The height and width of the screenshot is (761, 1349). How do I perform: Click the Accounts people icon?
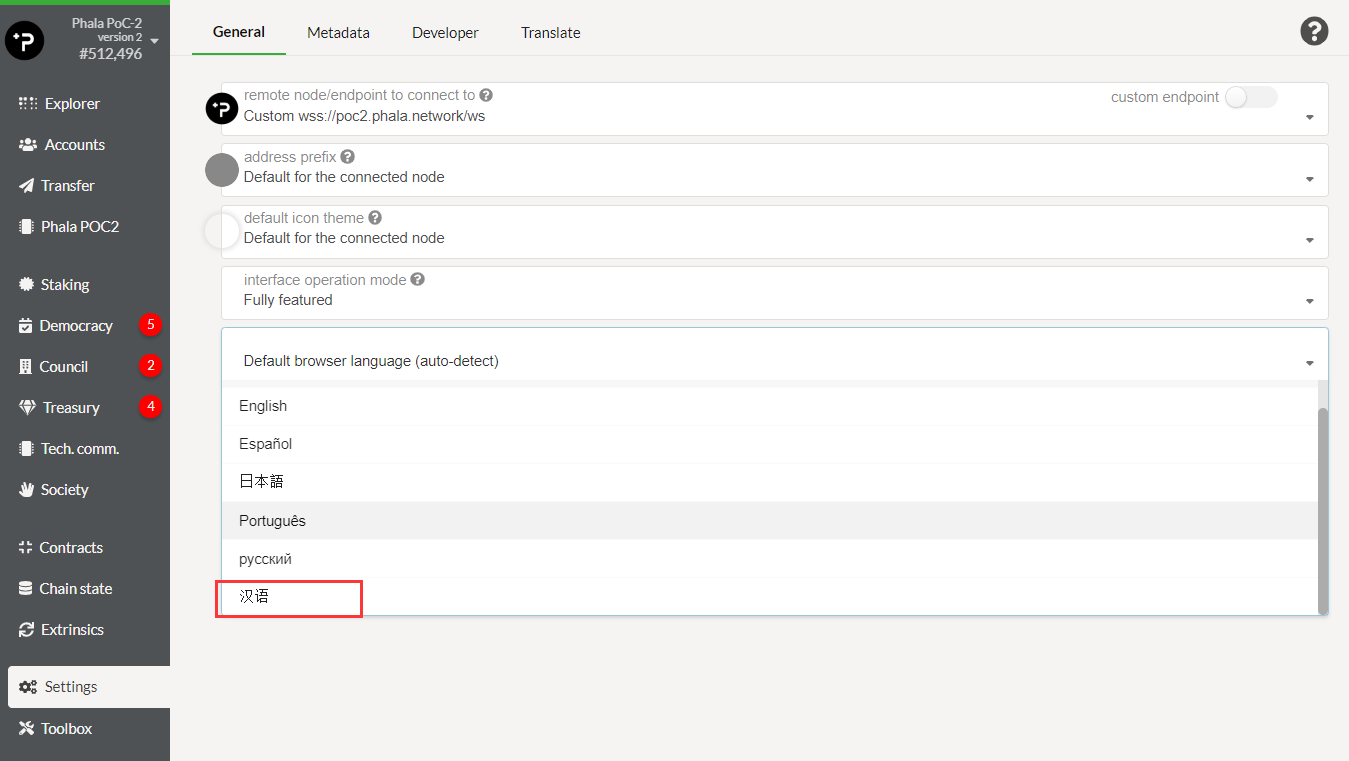(28, 145)
